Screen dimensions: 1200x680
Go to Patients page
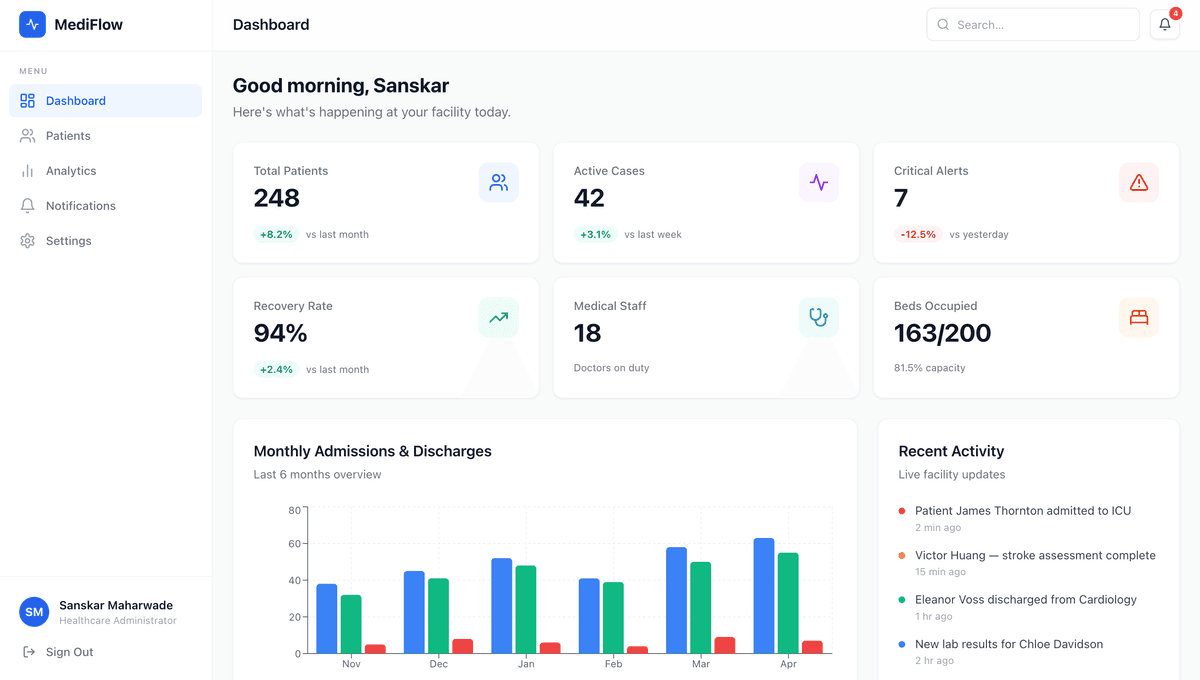click(x=105, y=136)
